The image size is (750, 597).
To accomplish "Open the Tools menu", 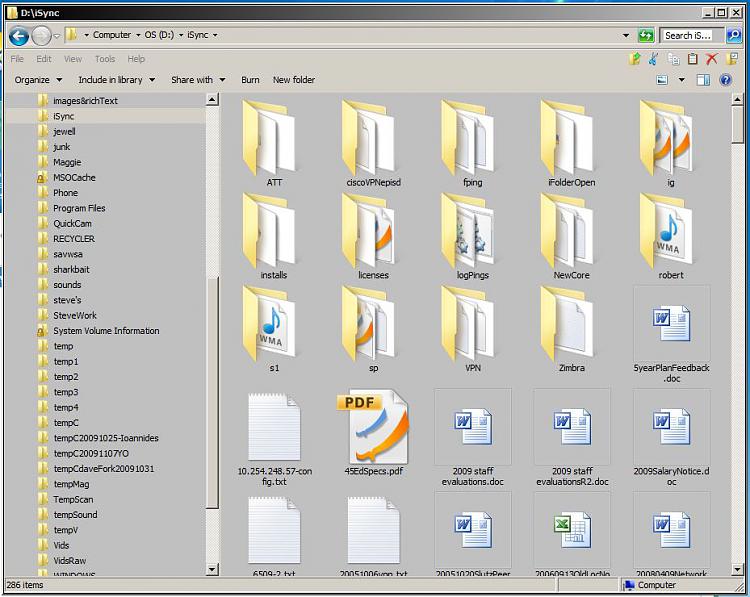I will 105,59.
